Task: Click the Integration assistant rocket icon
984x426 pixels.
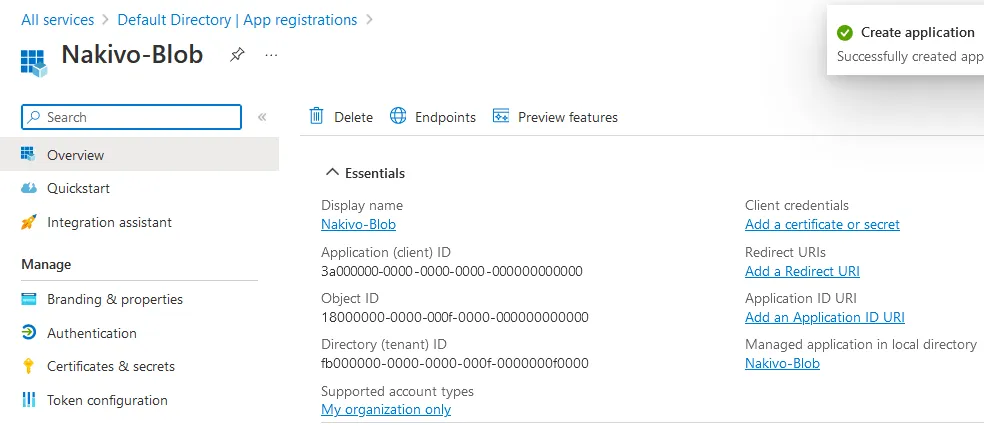Action: [x=29, y=223]
